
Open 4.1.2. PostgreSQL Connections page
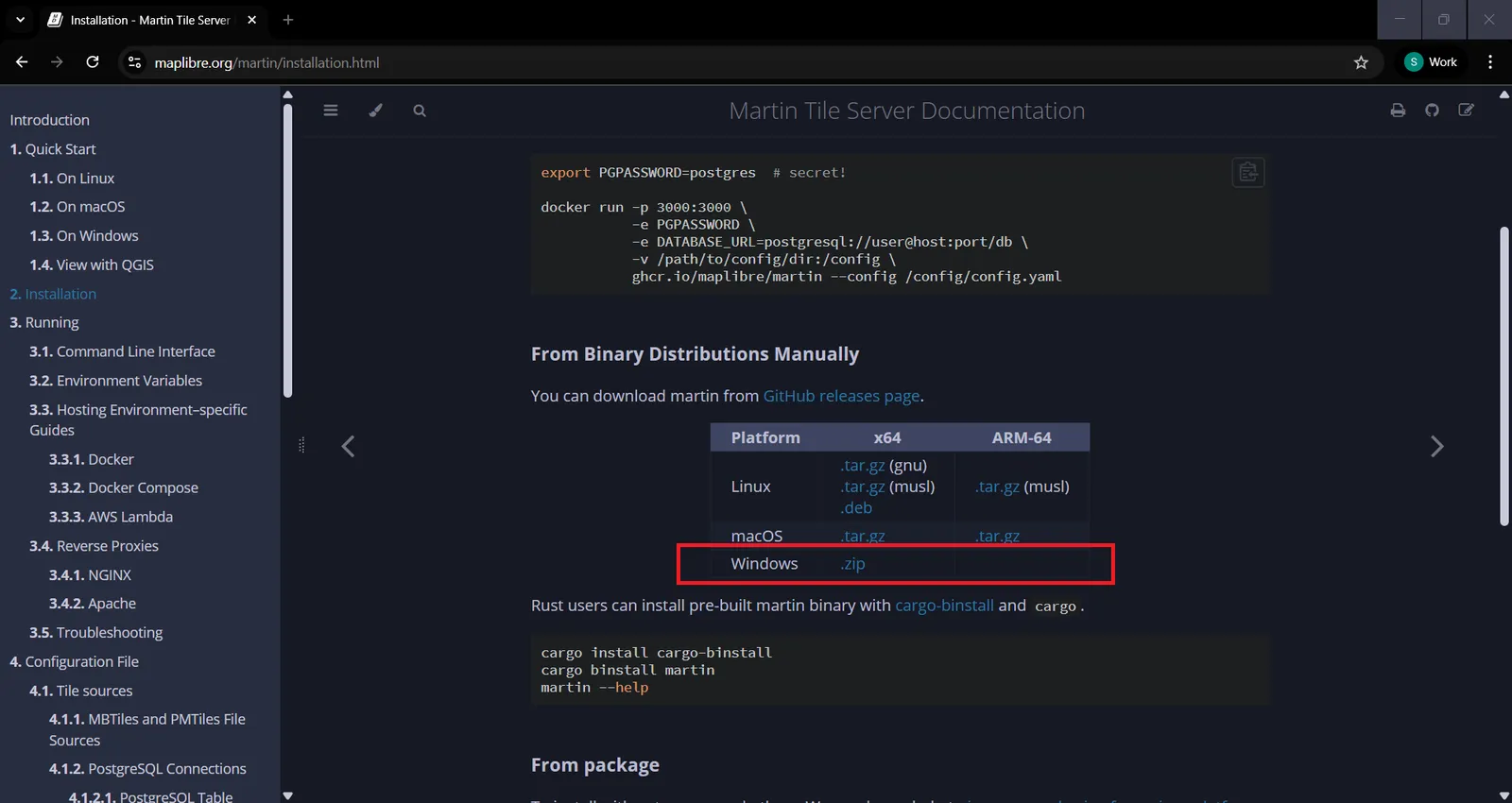147,769
